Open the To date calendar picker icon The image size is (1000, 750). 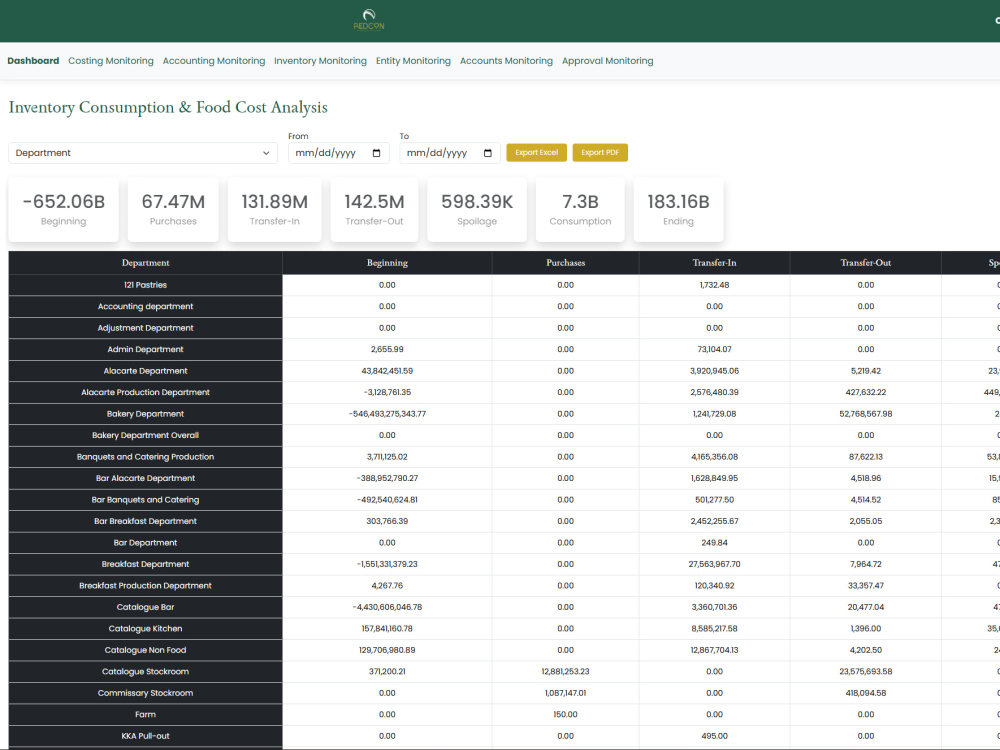(488, 153)
